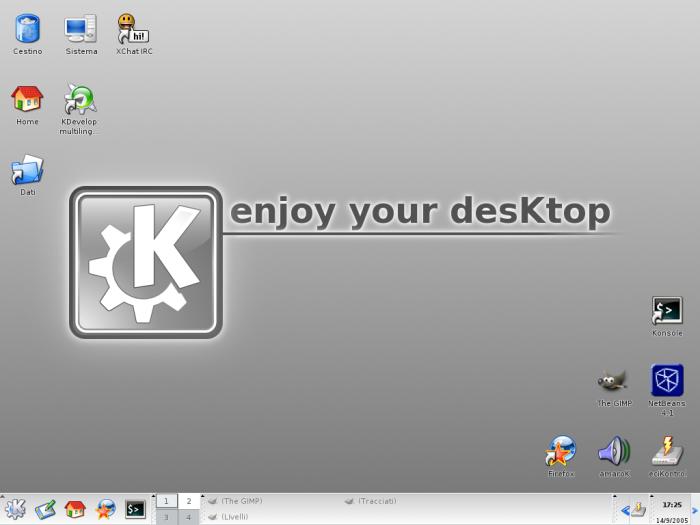The image size is (700, 525).
Task: Click the system tray power icon
Action: tap(638, 509)
